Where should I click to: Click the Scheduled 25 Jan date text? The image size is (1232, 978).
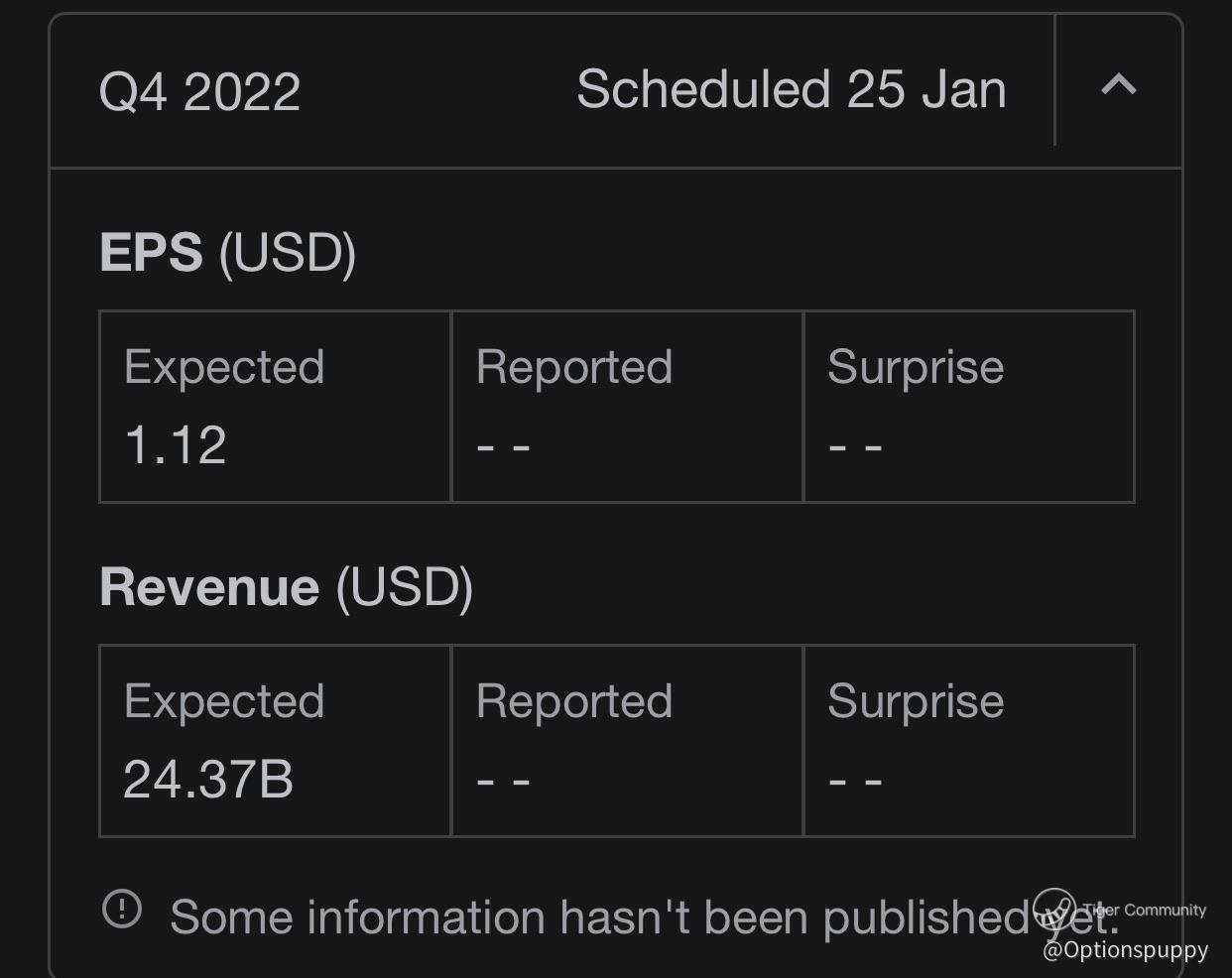coord(791,89)
